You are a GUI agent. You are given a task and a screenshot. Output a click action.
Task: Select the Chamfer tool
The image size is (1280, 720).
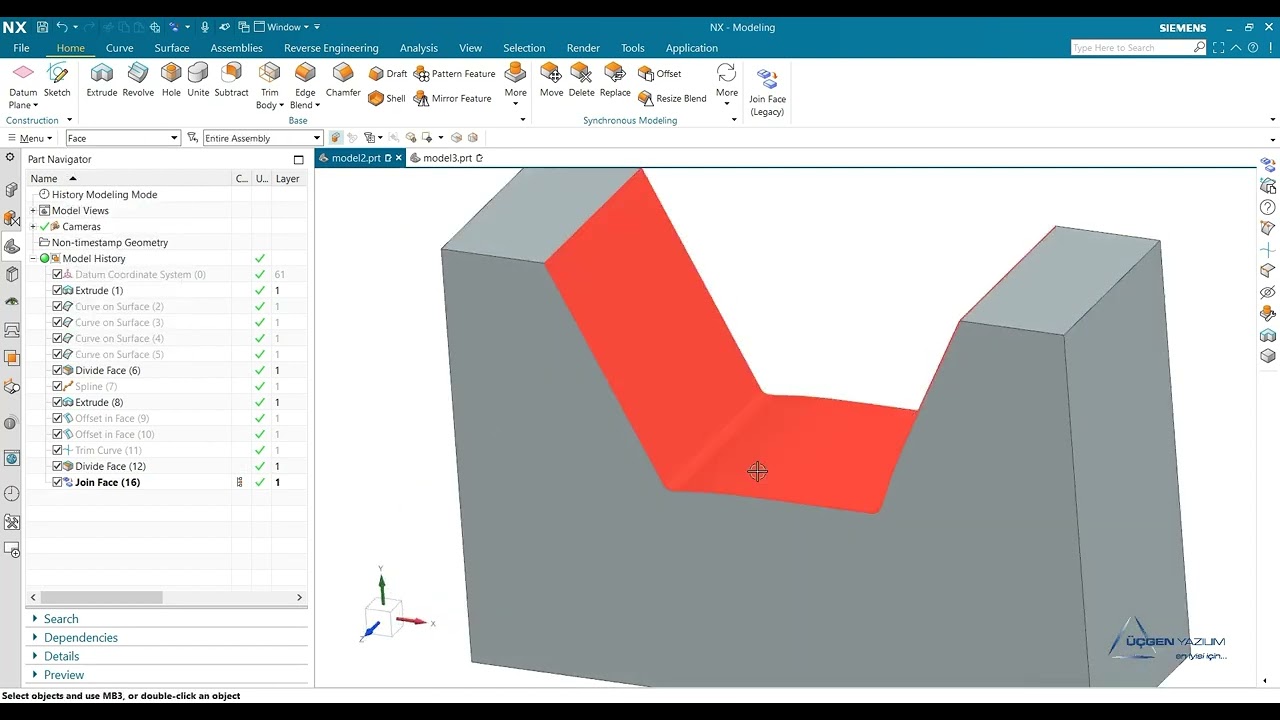point(343,80)
